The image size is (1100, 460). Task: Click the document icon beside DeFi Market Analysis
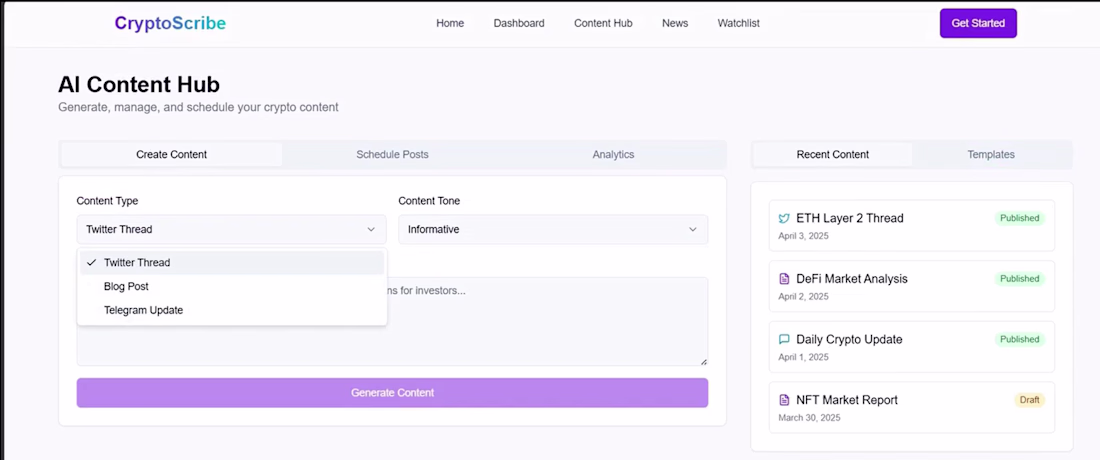coord(784,279)
